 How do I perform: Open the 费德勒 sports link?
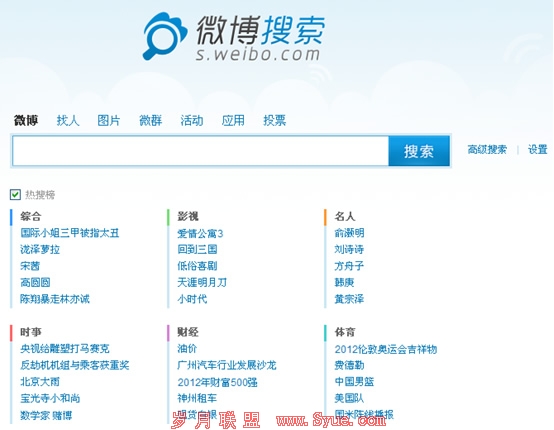click(x=349, y=365)
